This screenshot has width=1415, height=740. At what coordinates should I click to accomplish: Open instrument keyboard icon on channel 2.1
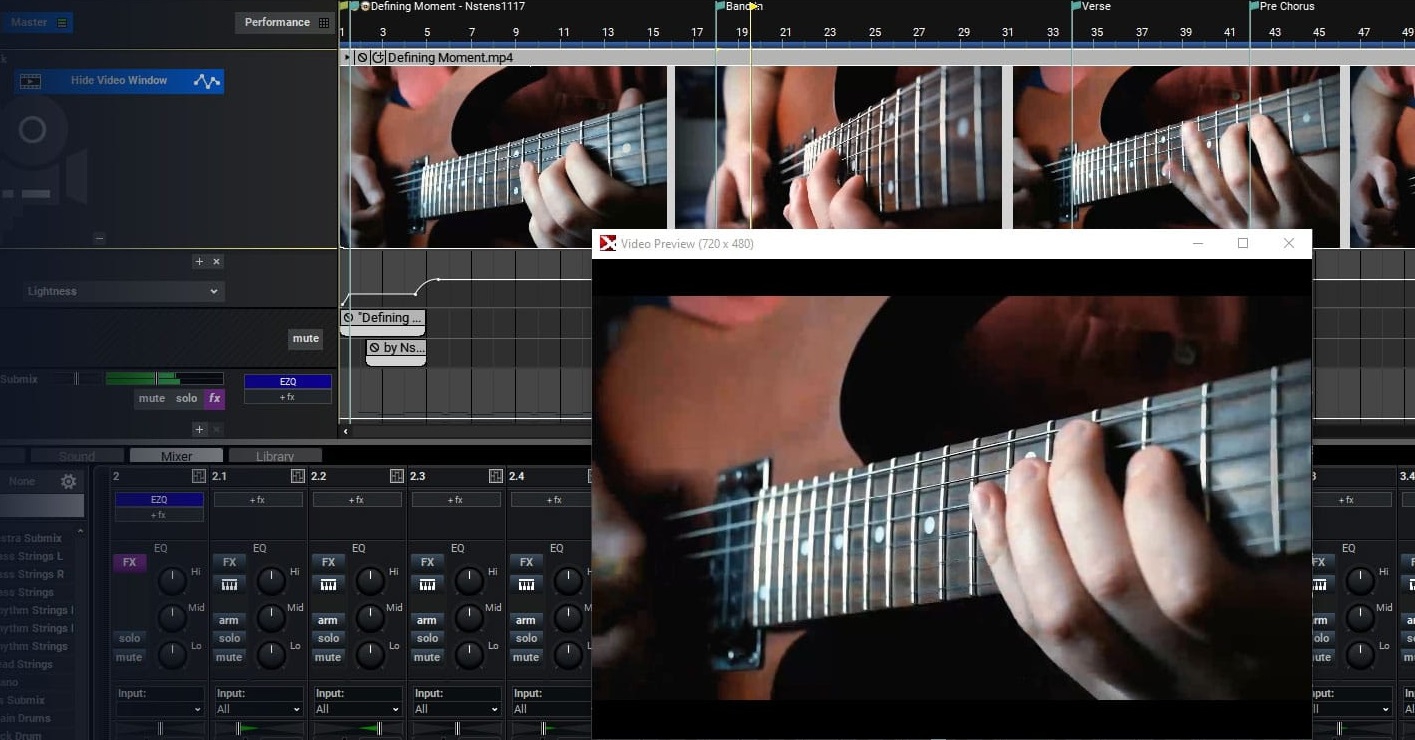click(x=229, y=584)
